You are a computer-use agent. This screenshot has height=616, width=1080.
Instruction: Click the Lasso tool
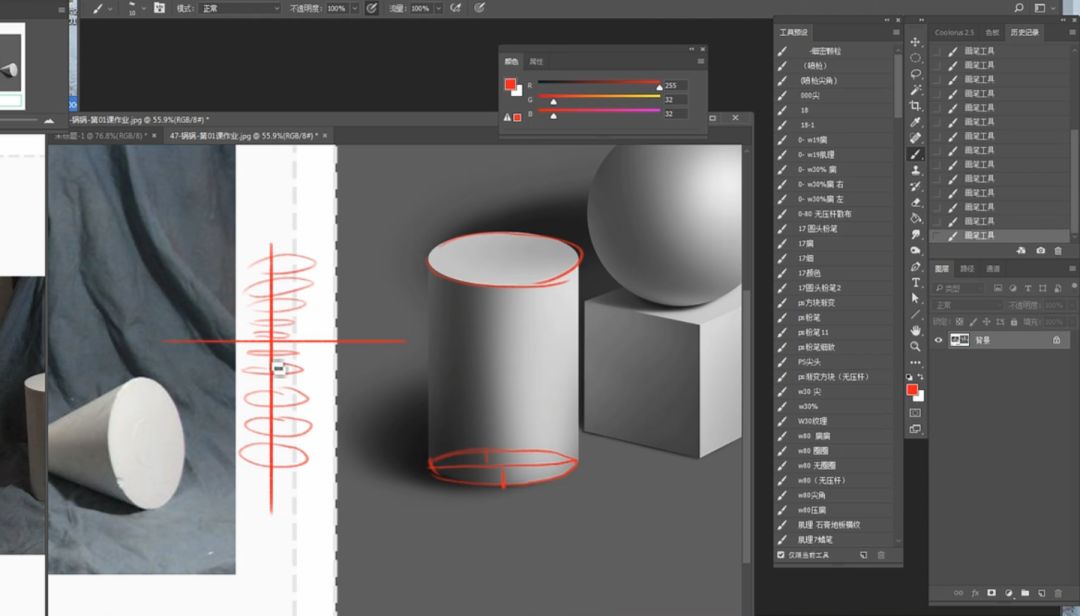915,74
